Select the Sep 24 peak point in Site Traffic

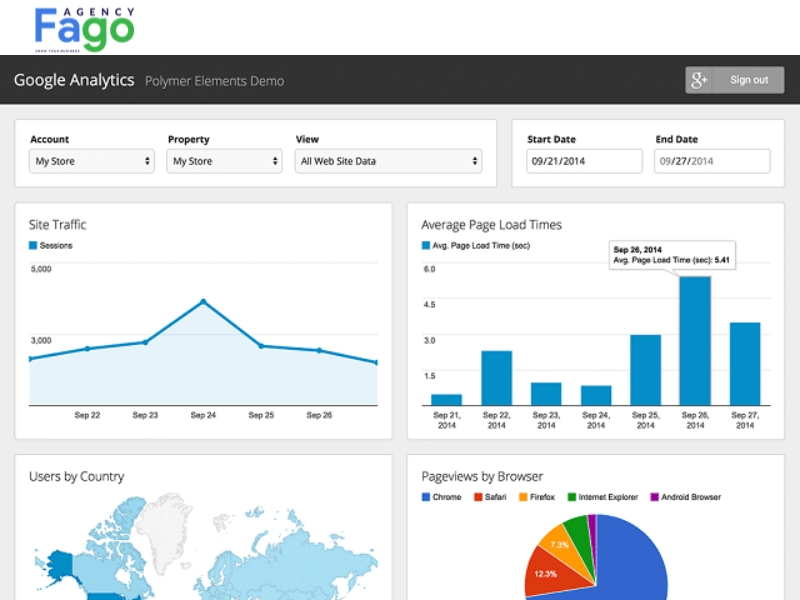(203, 302)
